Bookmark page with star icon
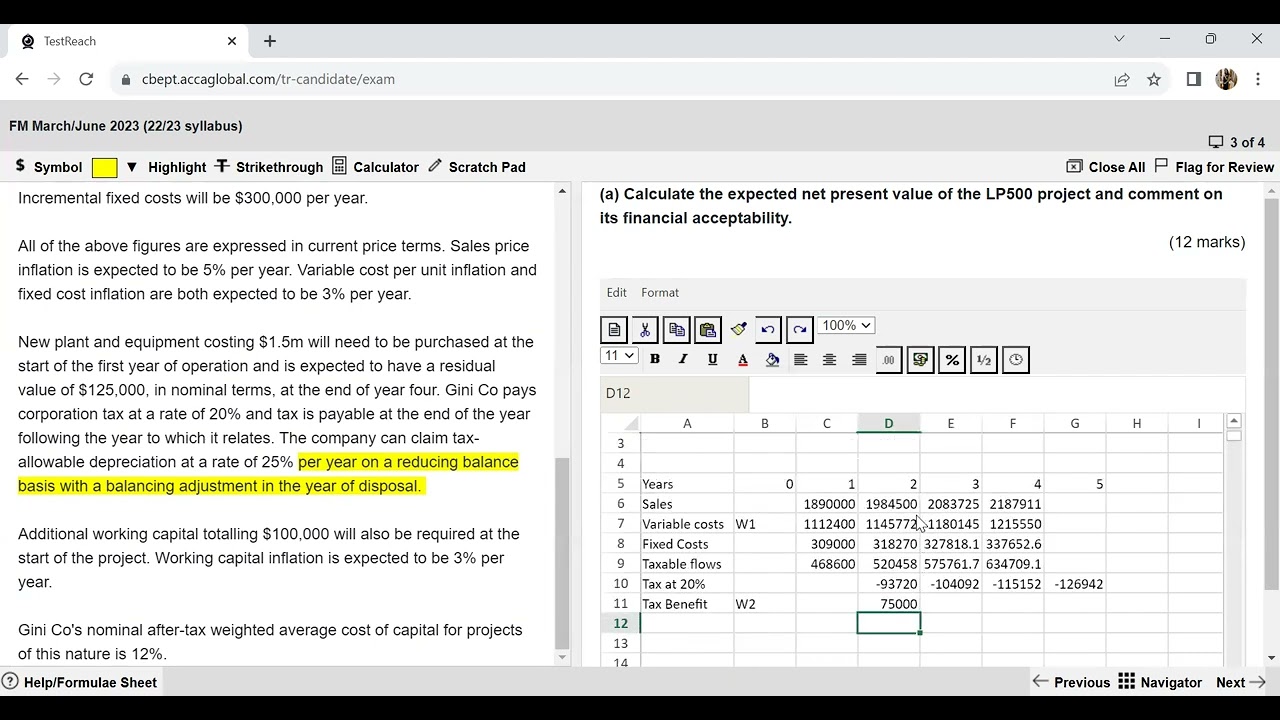 tap(1154, 79)
